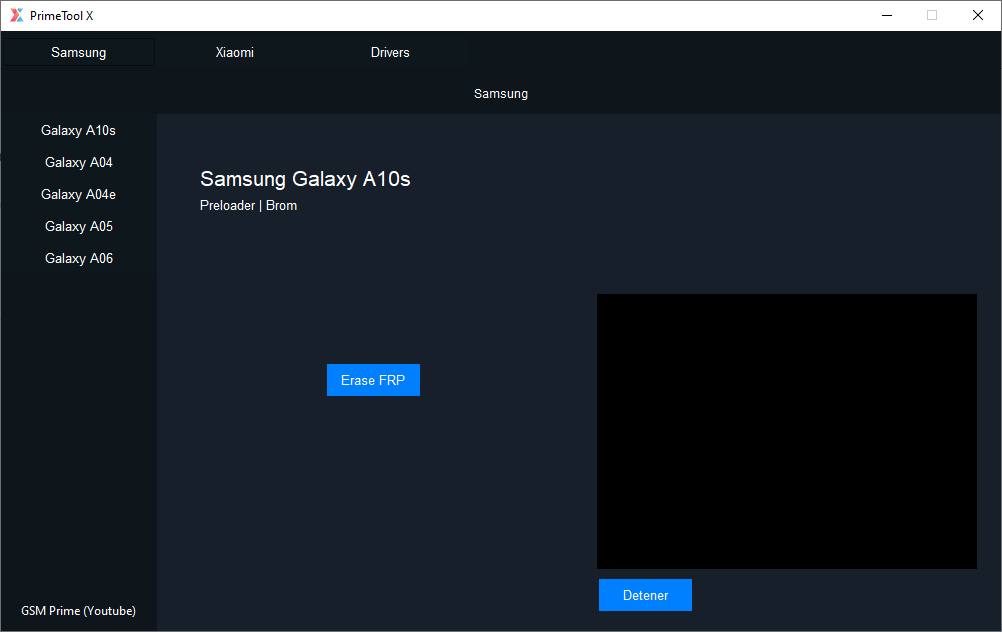The image size is (1002, 632).
Task: Open the GSM Prime (Youtube) link
Action: (x=79, y=611)
